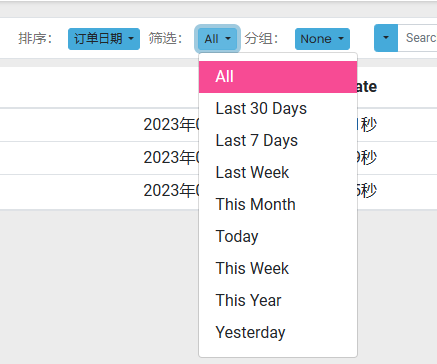Click the caret arrow in None button
This screenshot has height=364, width=437.
click(341, 39)
